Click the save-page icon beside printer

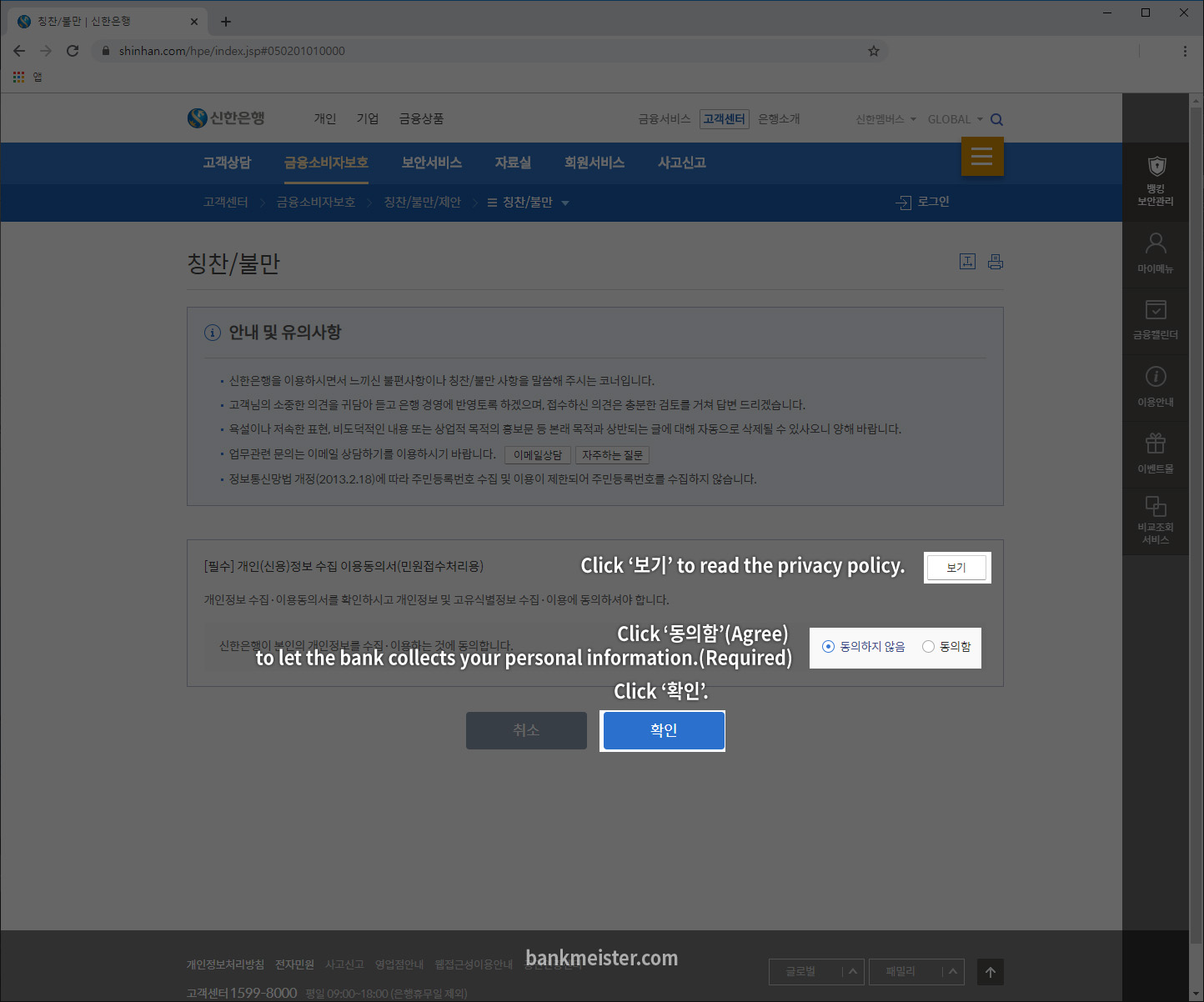pyautogui.click(x=967, y=262)
